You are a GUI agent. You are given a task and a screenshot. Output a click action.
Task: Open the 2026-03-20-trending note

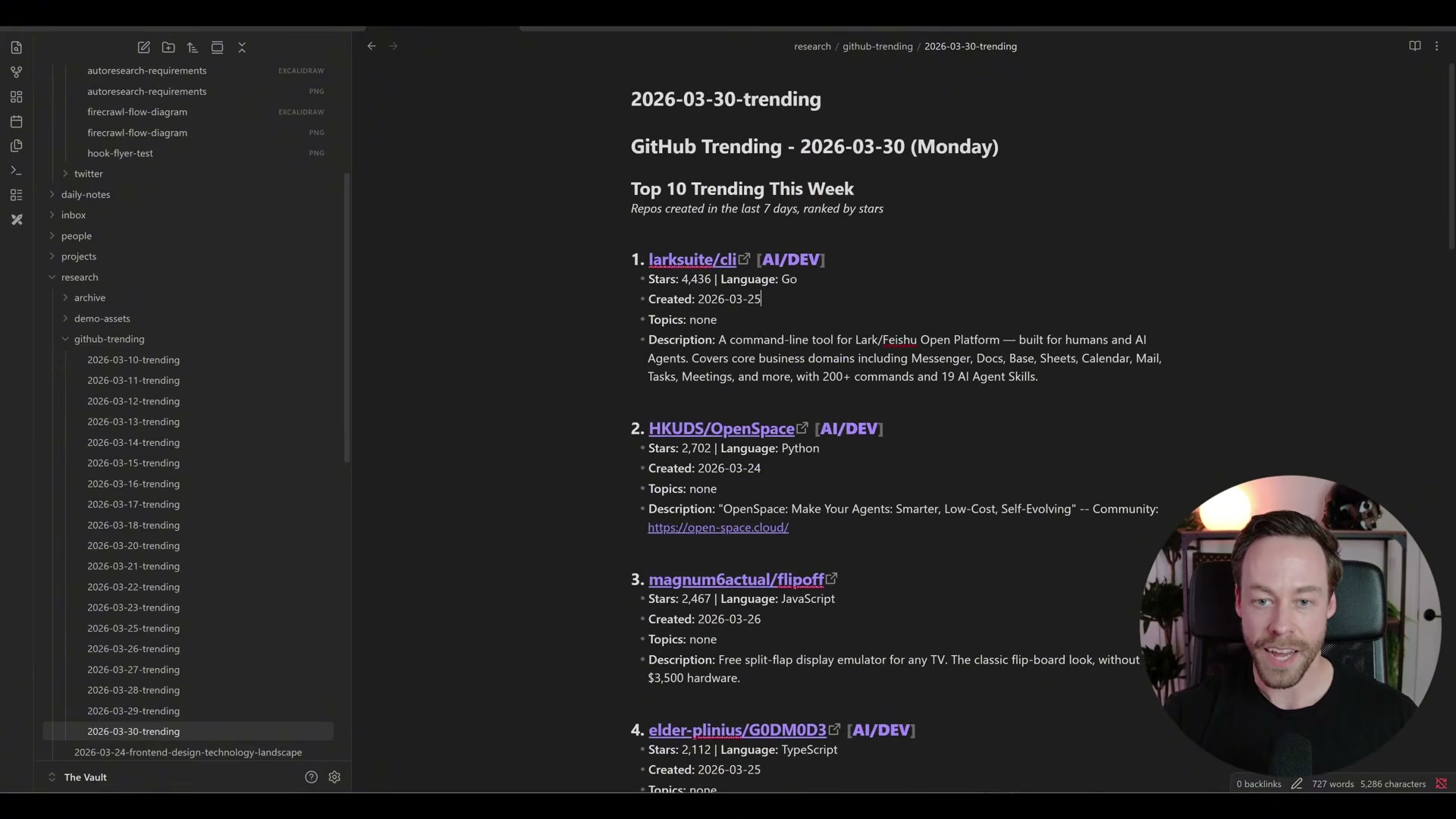(133, 546)
